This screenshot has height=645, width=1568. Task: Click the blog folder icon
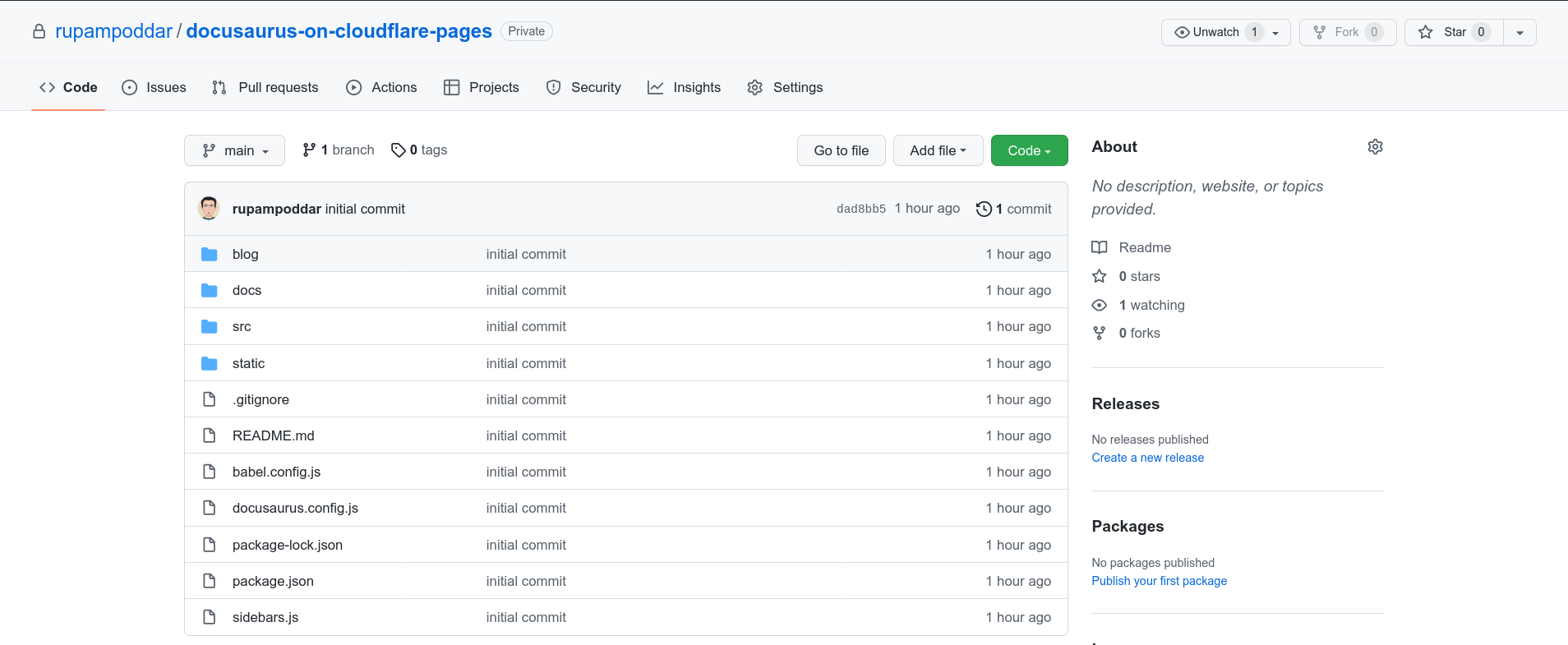(210, 255)
